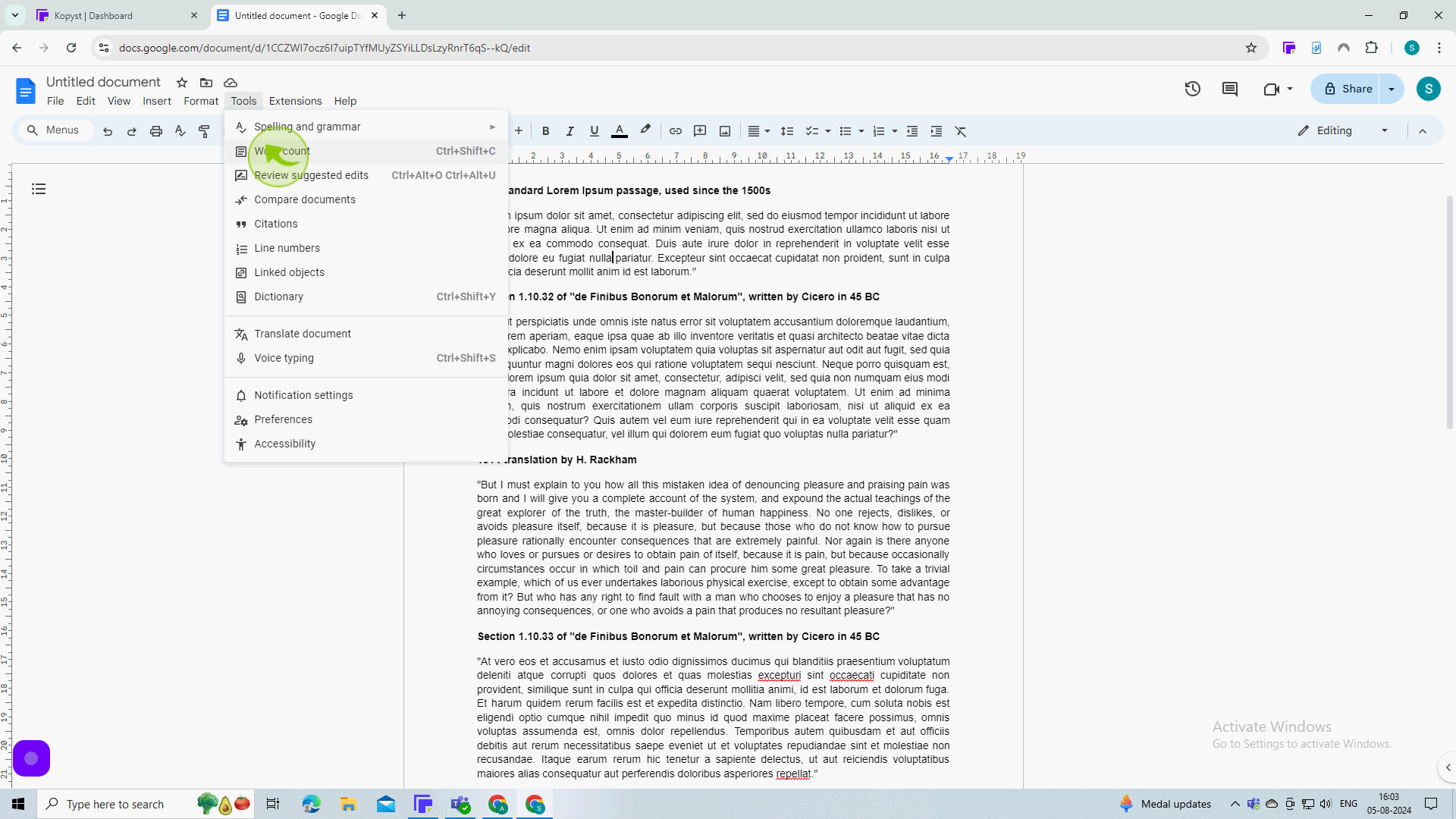This screenshot has width=1456, height=819.
Task: Start Voice typing from Tools menu
Action: pos(366,358)
